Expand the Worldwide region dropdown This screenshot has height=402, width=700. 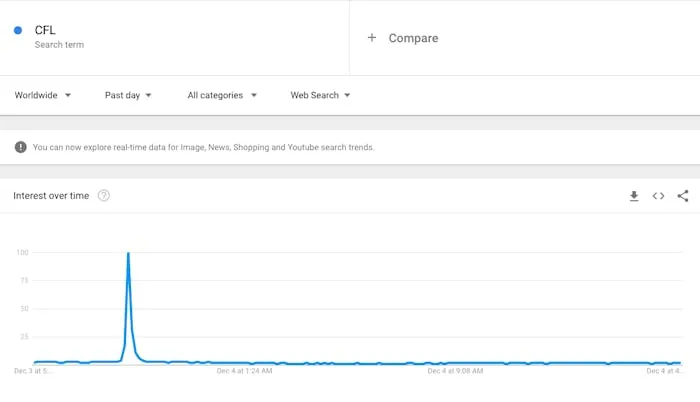click(43, 95)
